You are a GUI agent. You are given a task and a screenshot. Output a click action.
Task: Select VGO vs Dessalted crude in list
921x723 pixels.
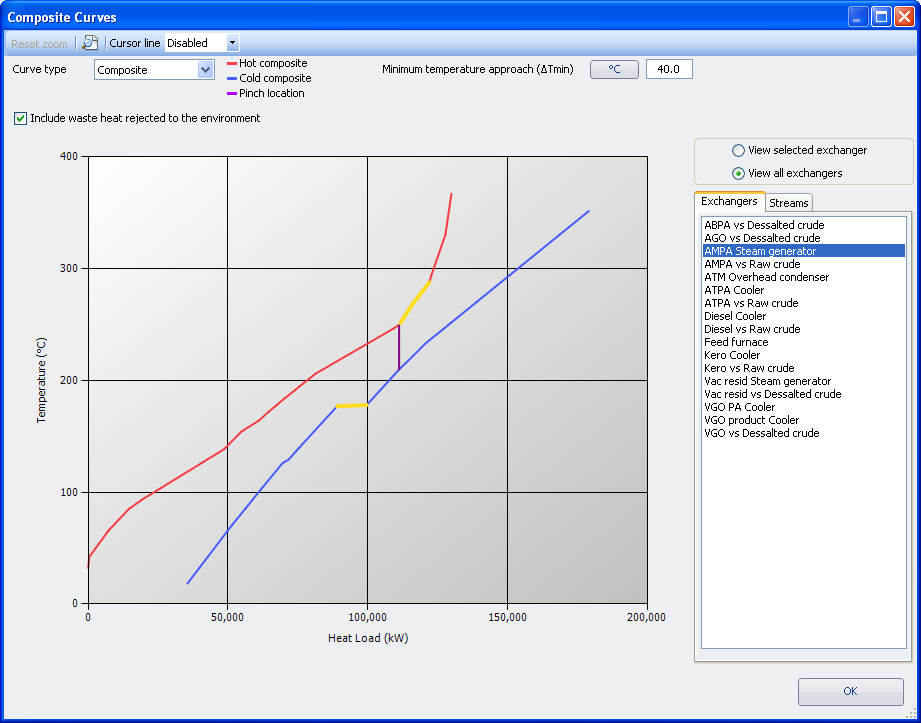(x=804, y=433)
